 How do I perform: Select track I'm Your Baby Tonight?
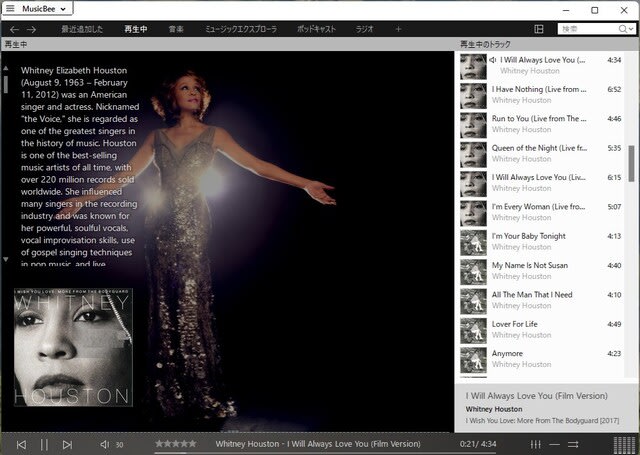(541, 242)
